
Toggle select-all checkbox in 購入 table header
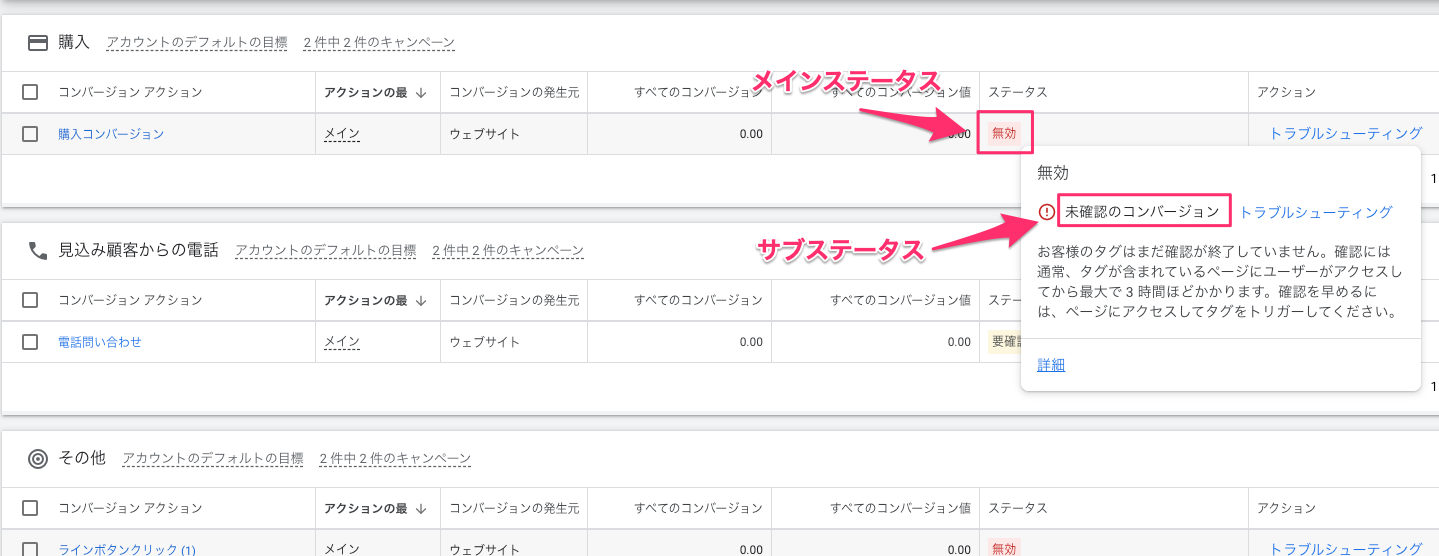click(30, 92)
